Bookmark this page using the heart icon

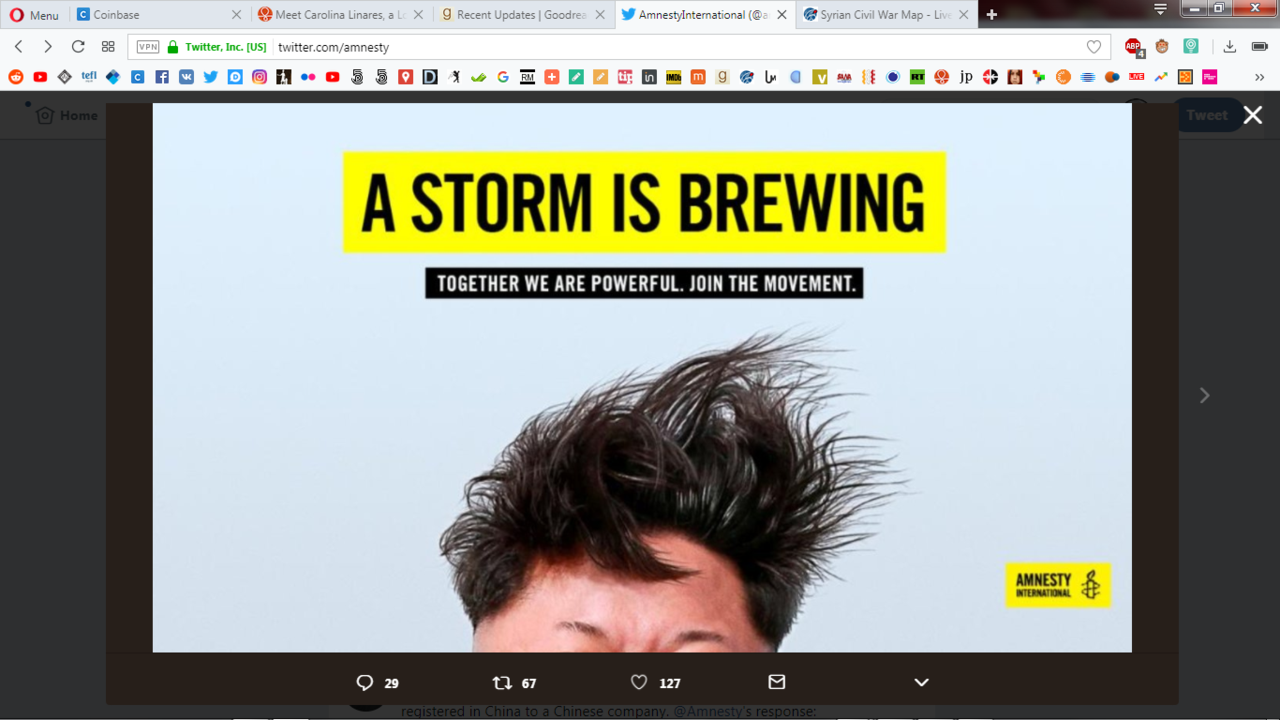click(x=1093, y=46)
